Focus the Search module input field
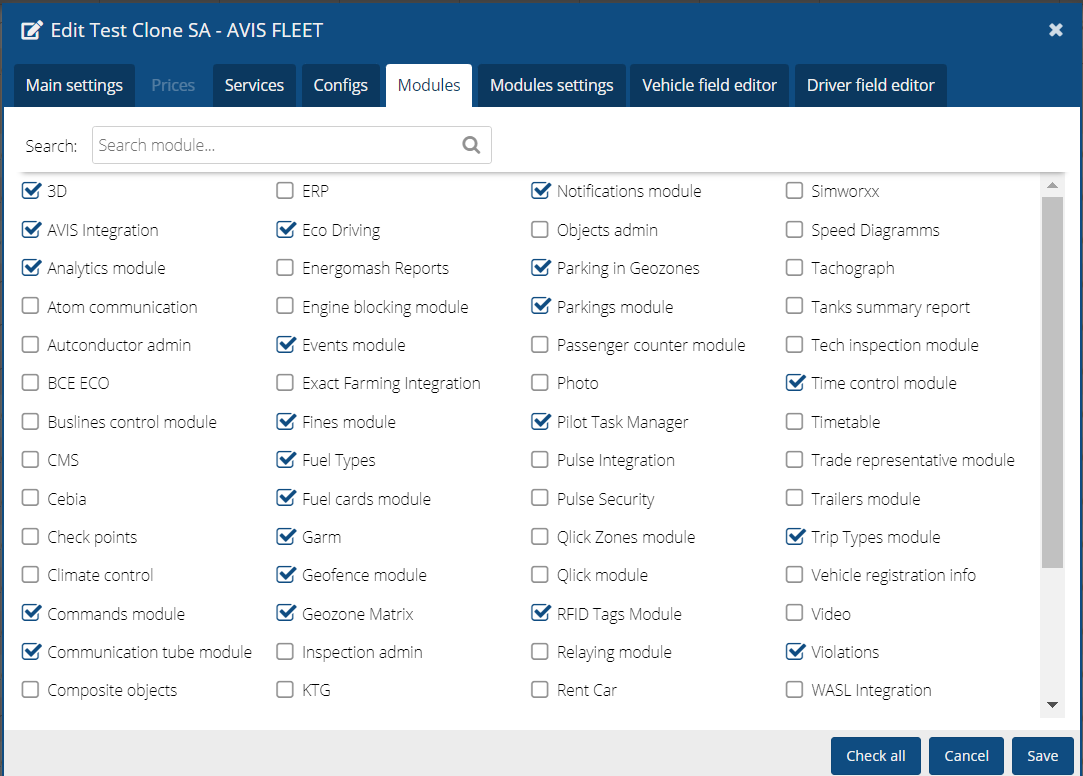 [x=275, y=145]
